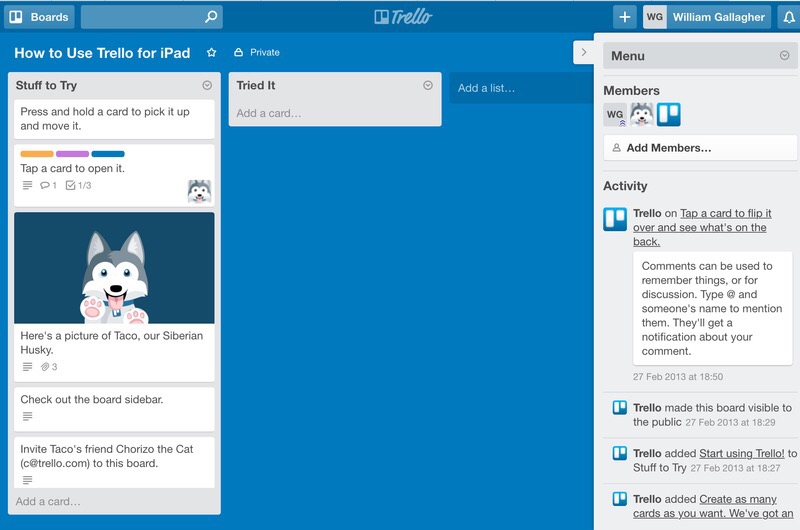Viewport: 800px width, 530px height.
Task: Click the Members heading in sidebar
Action: tap(631, 91)
